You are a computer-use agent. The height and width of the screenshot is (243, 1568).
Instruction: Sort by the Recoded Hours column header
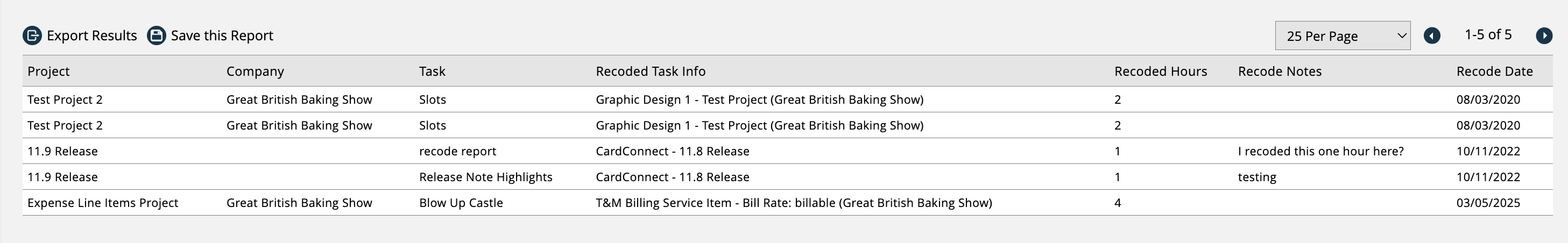(x=1160, y=72)
